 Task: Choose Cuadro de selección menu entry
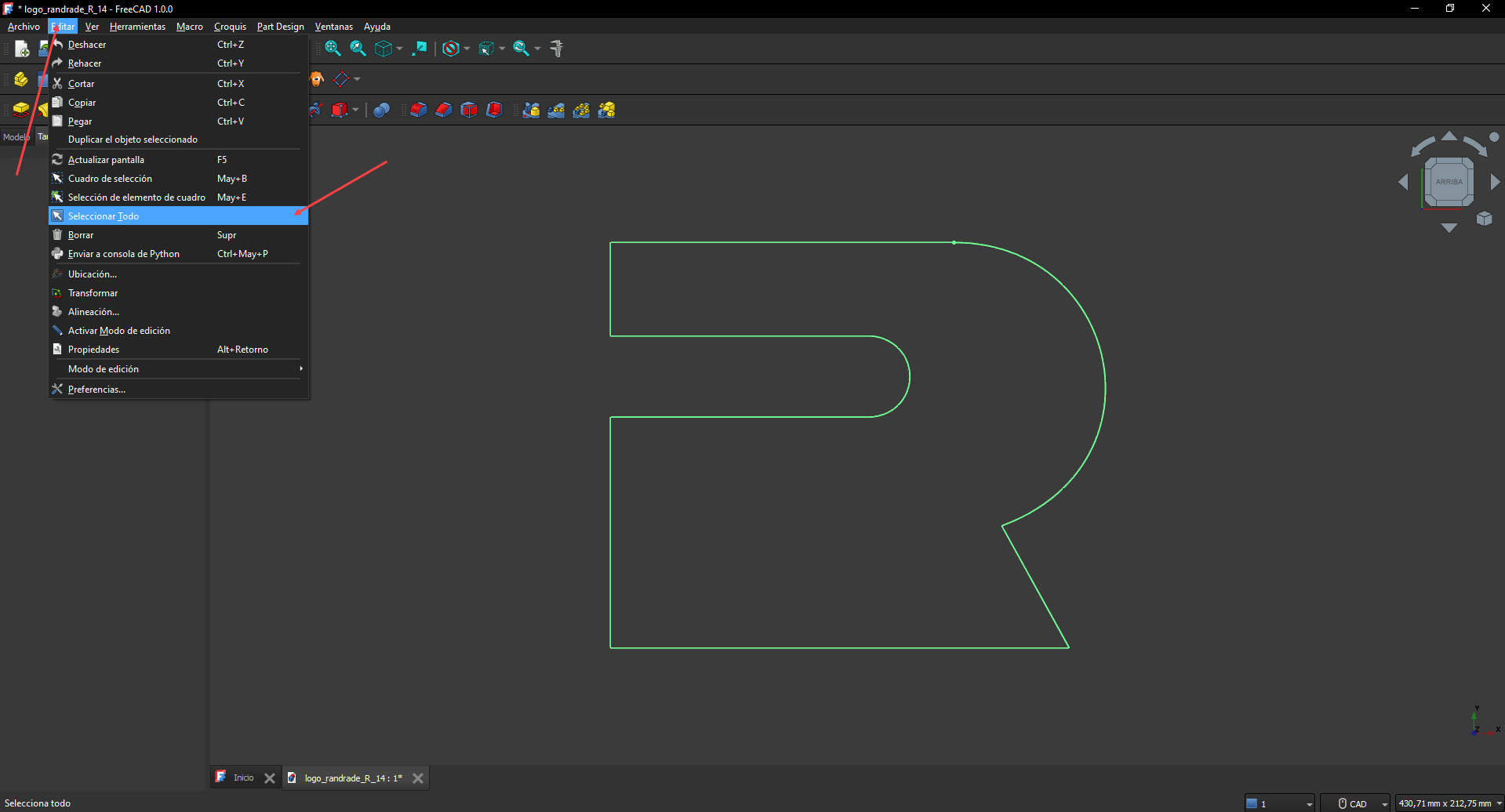(x=178, y=179)
